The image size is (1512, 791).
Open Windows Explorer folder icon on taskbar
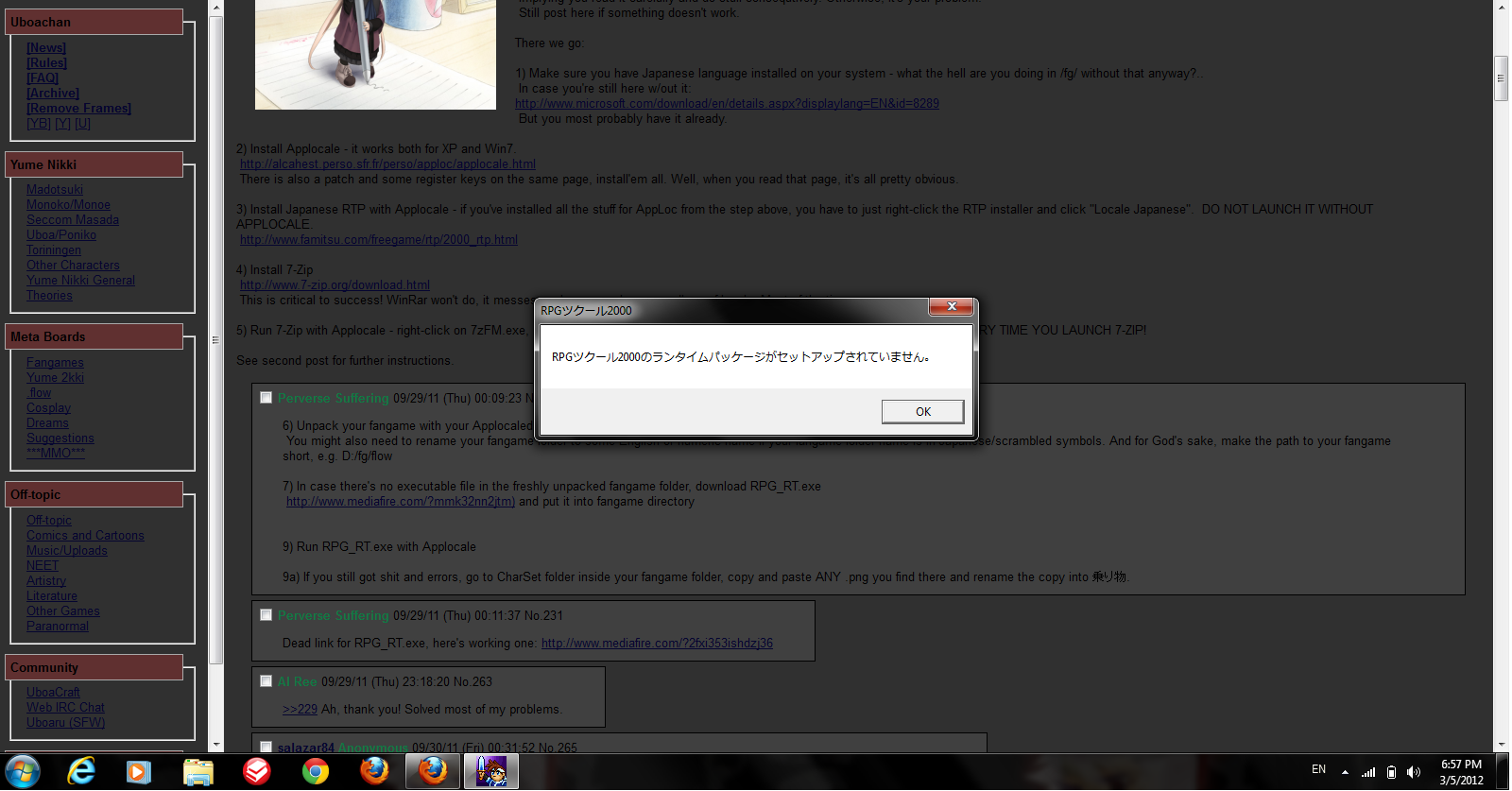[198, 772]
